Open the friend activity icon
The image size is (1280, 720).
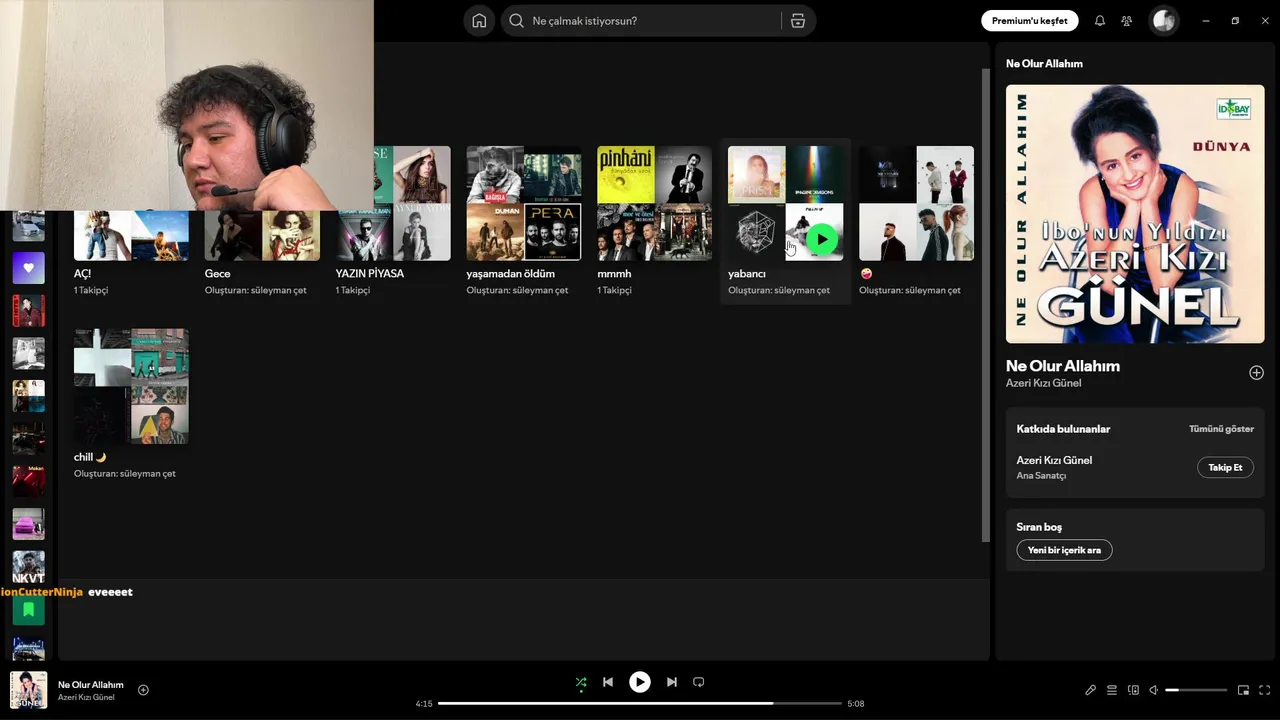tap(1127, 21)
